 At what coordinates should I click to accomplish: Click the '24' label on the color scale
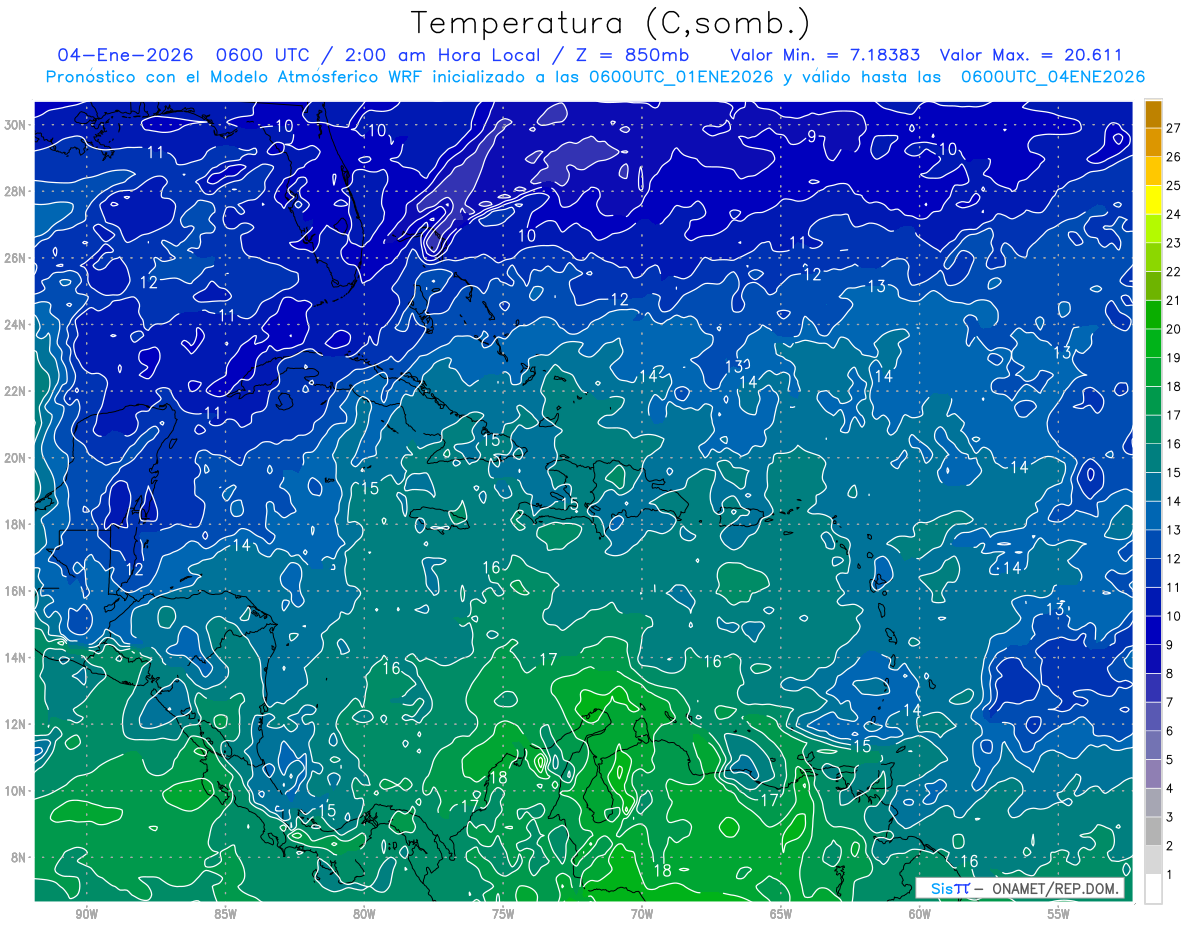pyautogui.click(x=1173, y=214)
